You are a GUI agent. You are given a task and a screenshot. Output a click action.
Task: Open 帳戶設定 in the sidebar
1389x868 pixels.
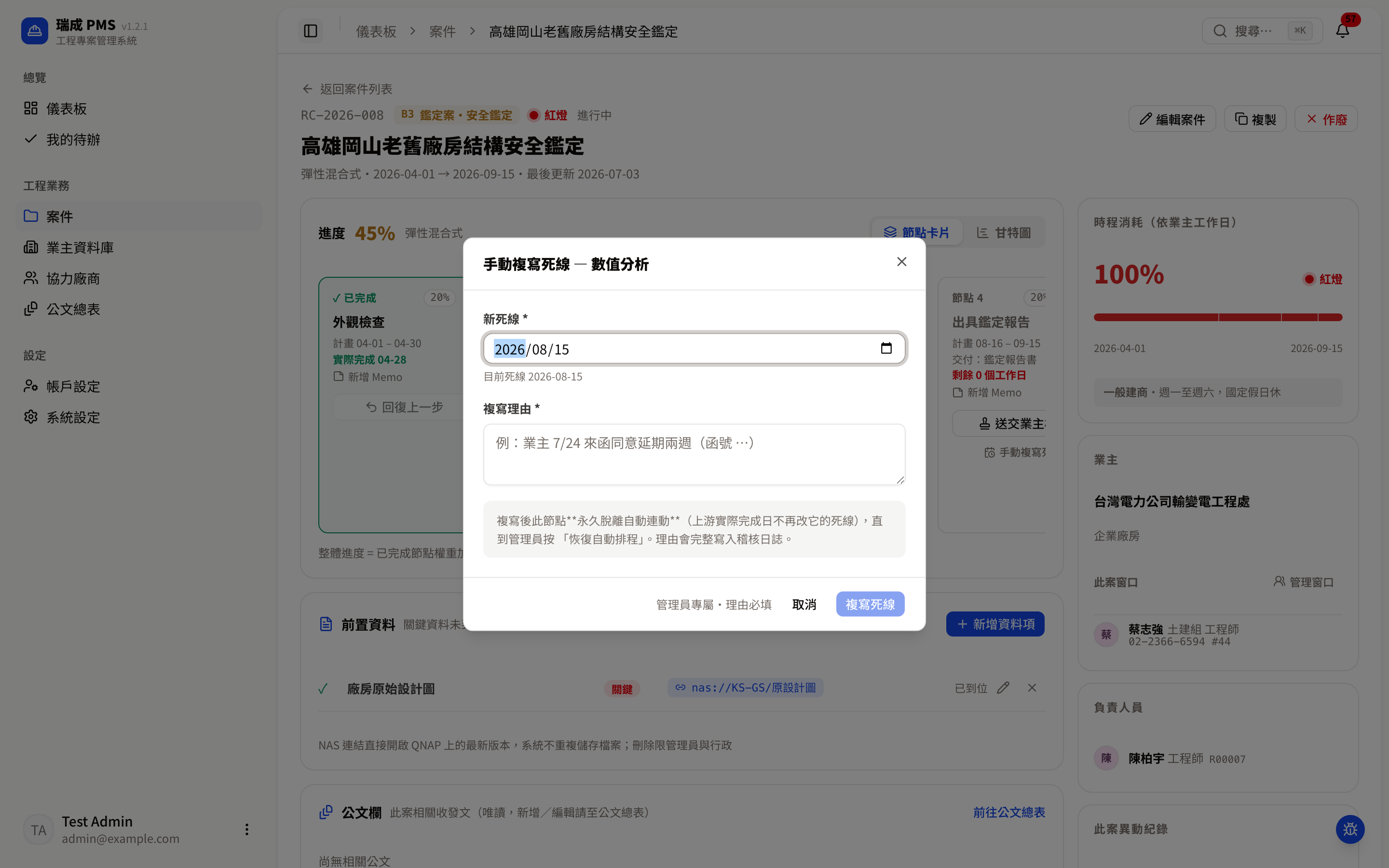pyautogui.click(x=139, y=386)
